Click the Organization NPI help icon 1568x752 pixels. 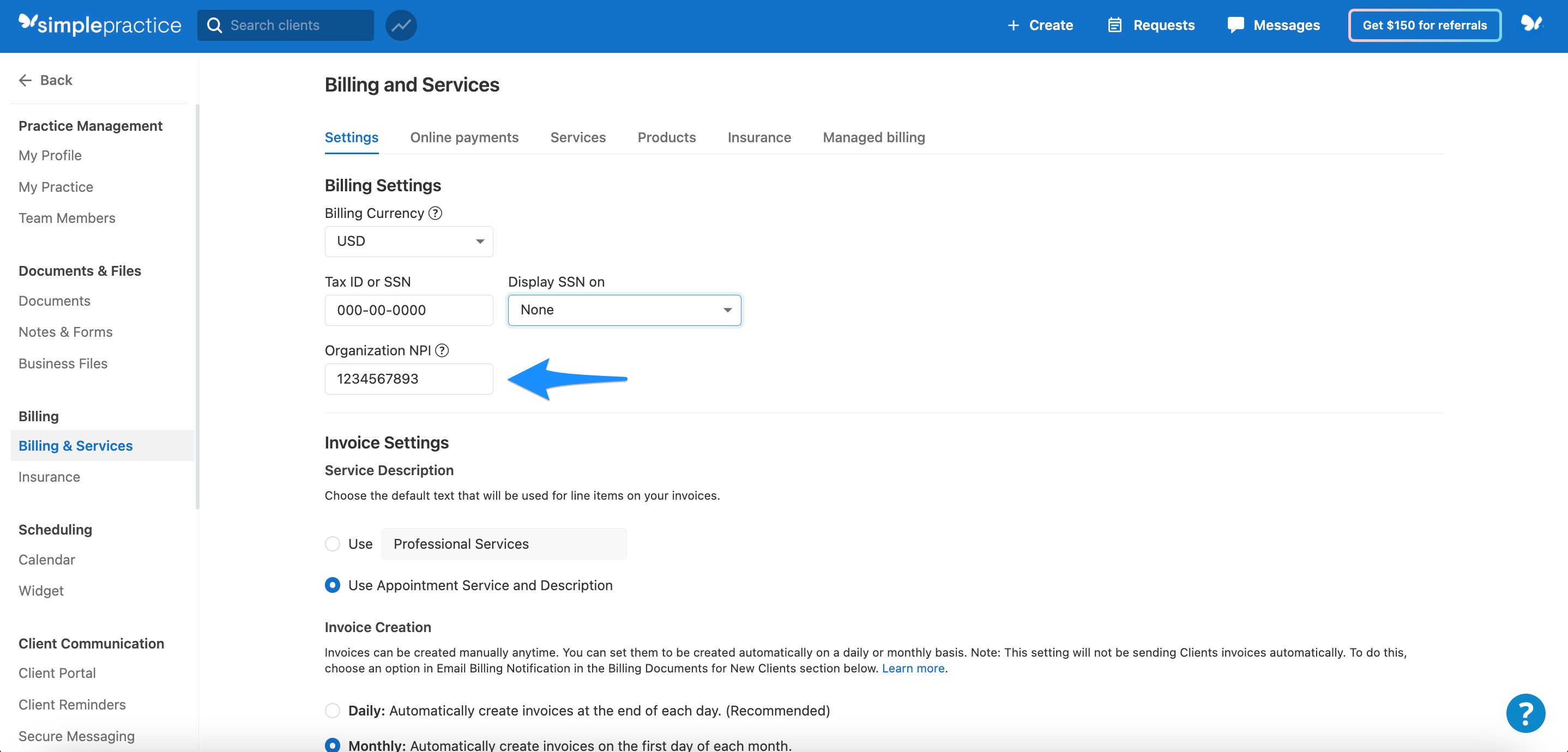(x=443, y=350)
